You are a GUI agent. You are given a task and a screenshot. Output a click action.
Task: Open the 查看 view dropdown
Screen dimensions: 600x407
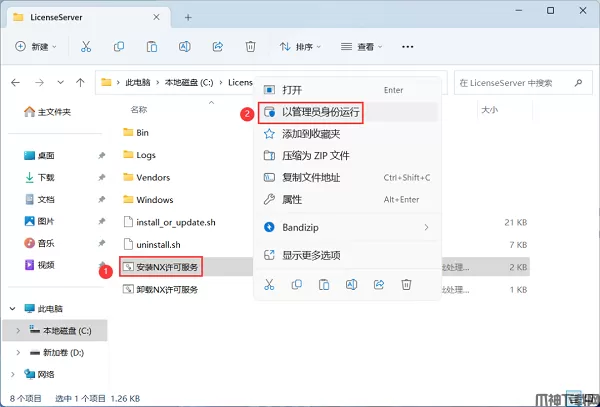[x=362, y=47]
